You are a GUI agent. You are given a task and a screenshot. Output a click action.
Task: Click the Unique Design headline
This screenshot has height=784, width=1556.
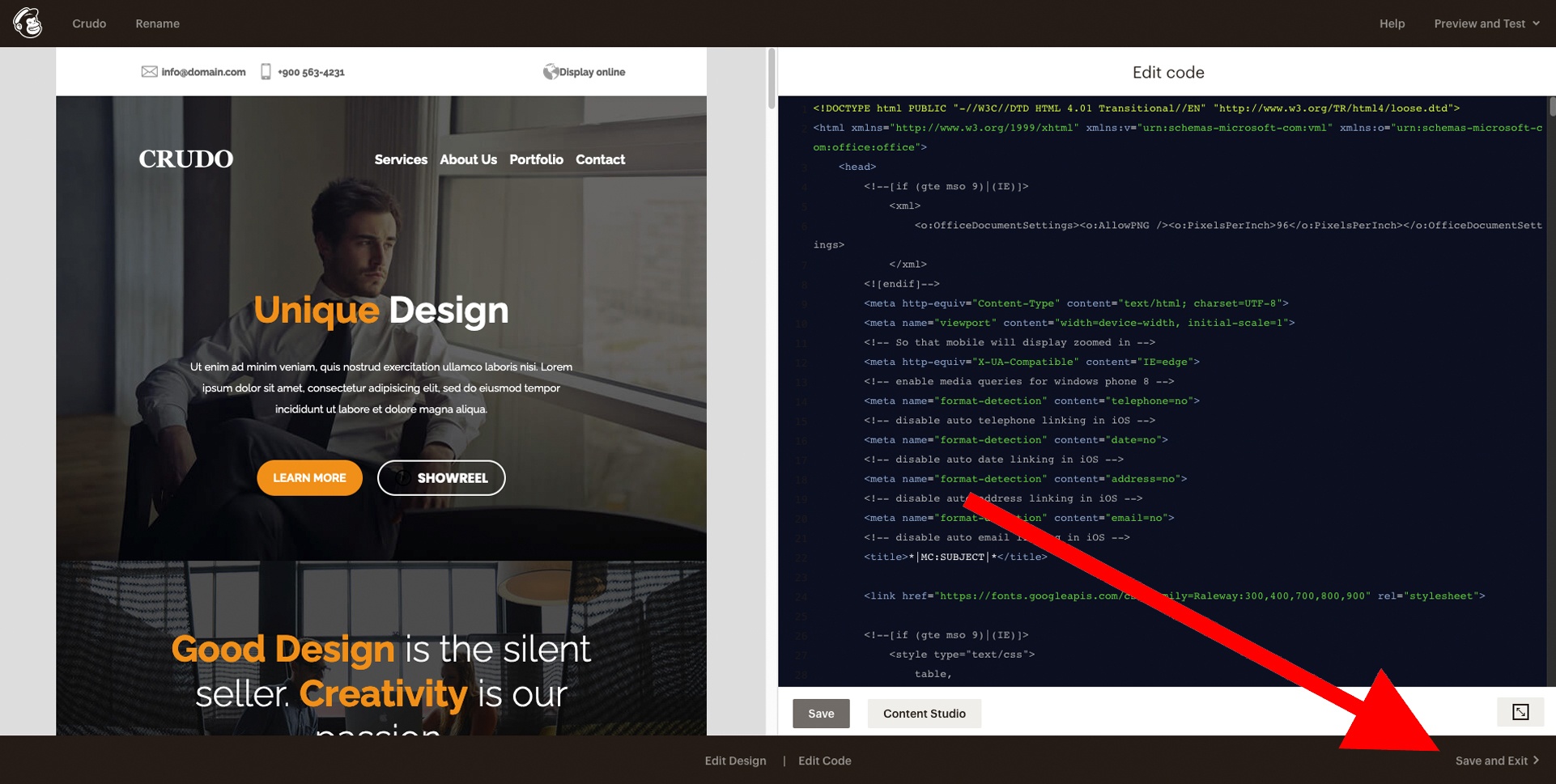381,311
